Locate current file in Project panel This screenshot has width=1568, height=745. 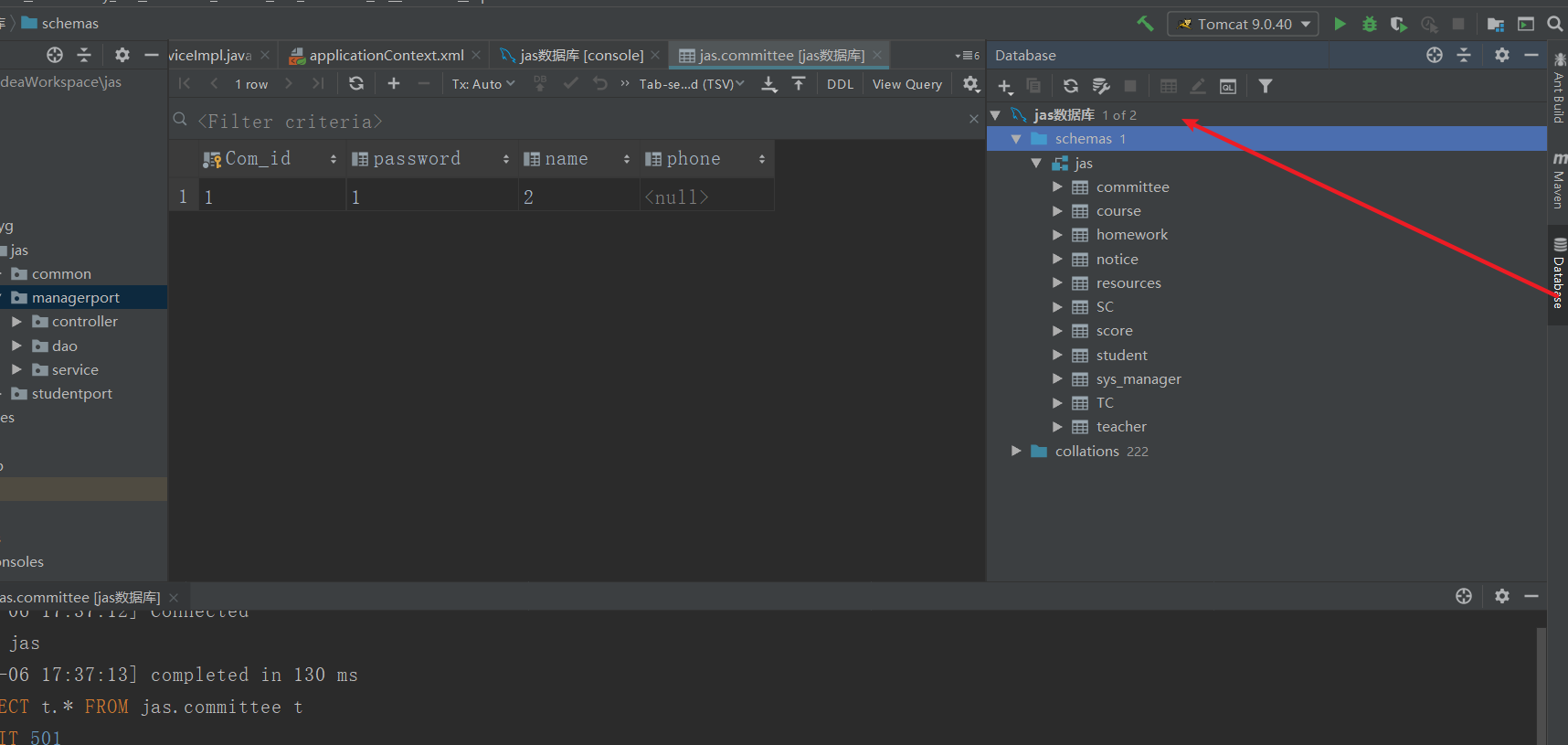[55, 55]
